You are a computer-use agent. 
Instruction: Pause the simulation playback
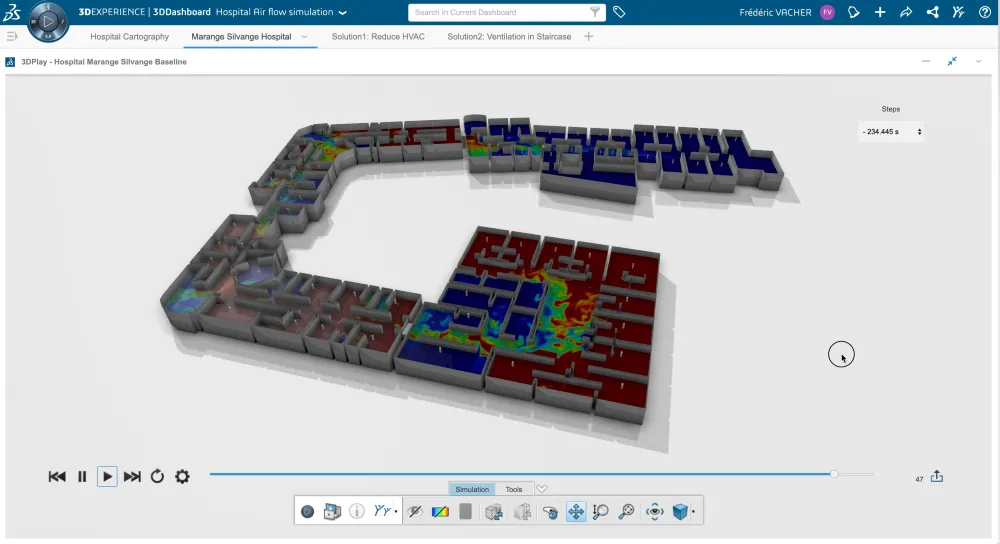pyautogui.click(x=82, y=477)
